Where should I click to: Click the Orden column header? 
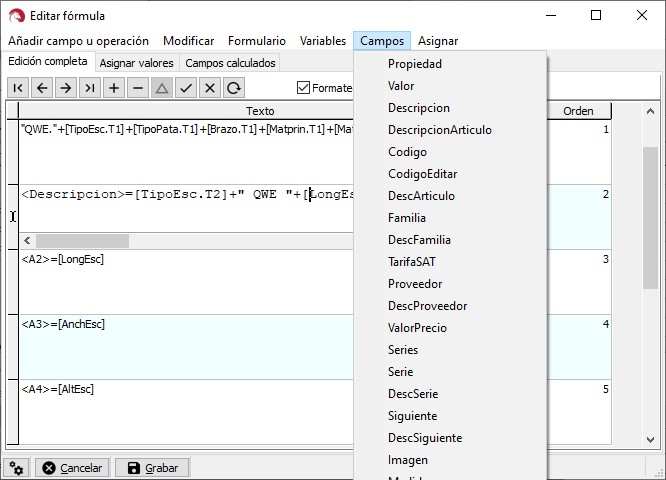click(578, 111)
